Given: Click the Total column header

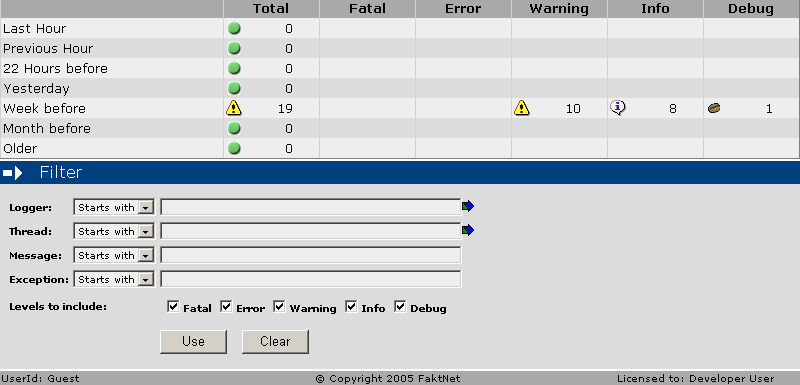Looking at the screenshot, I should (x=271, y=9).
